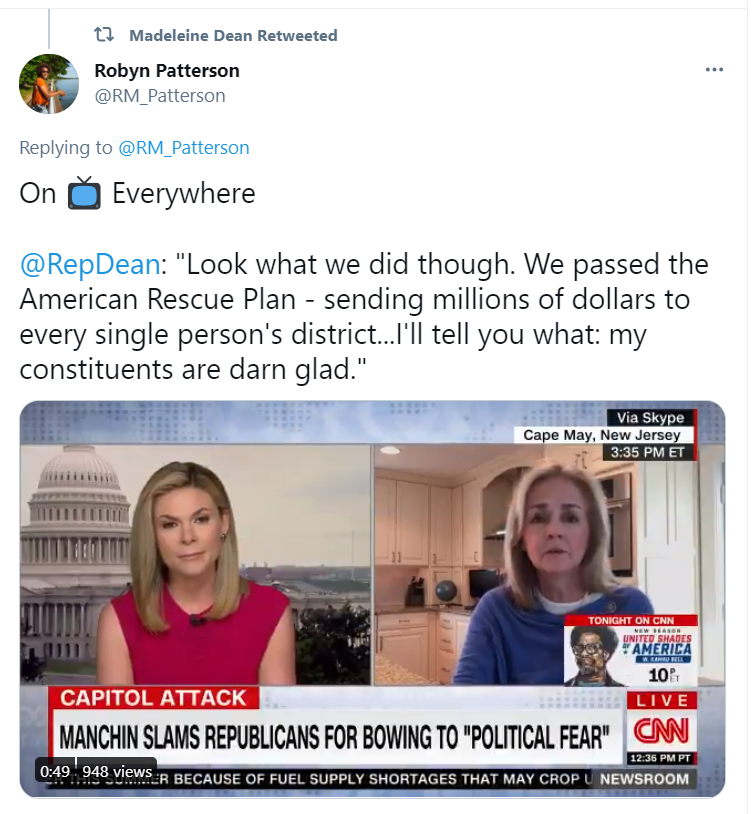This screenshot has height=814, width=752.
Task: Click the Manchin Slams Republicans headline
Action: 335,737
